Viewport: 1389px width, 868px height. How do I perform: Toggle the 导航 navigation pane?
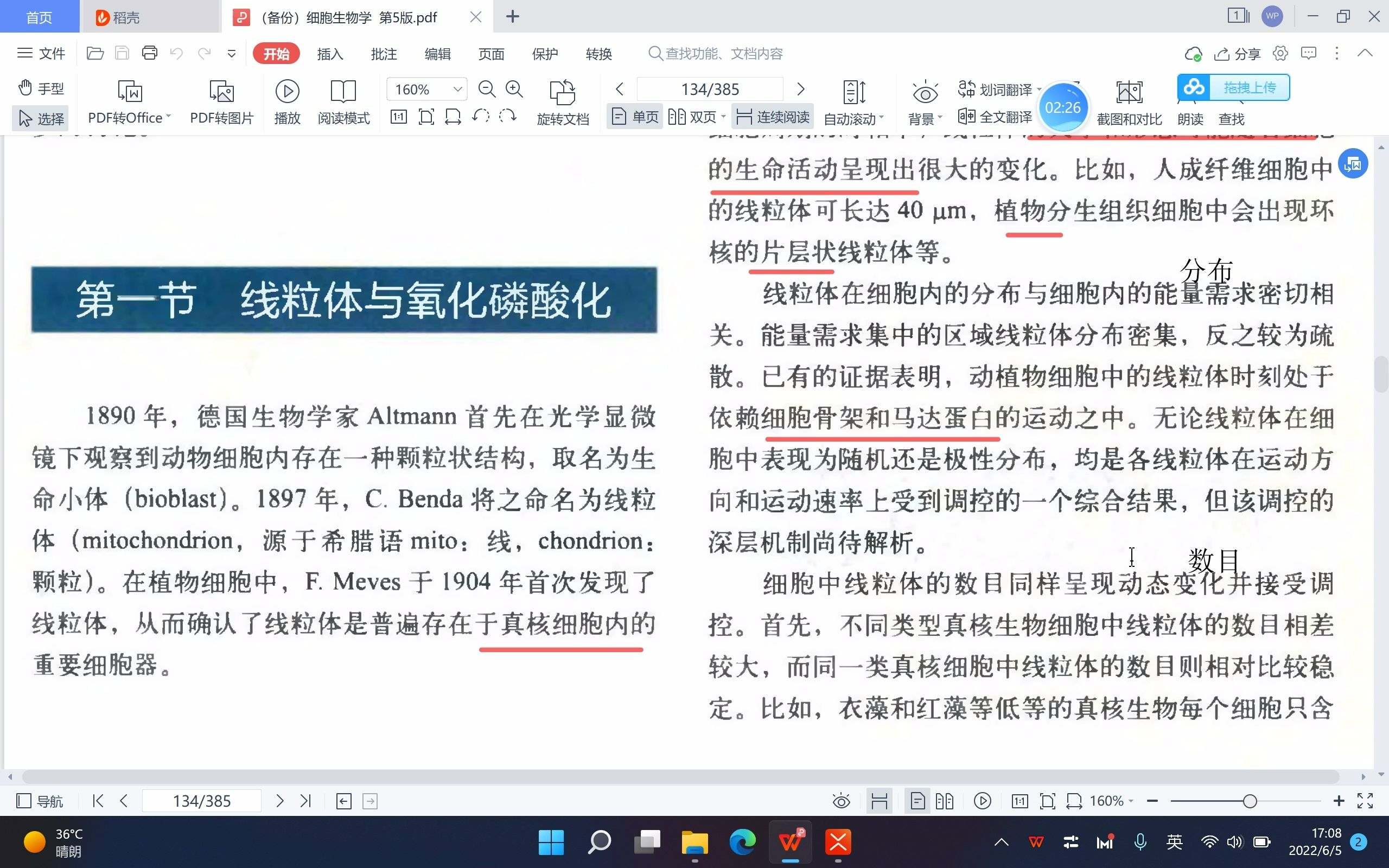point(40,801)
